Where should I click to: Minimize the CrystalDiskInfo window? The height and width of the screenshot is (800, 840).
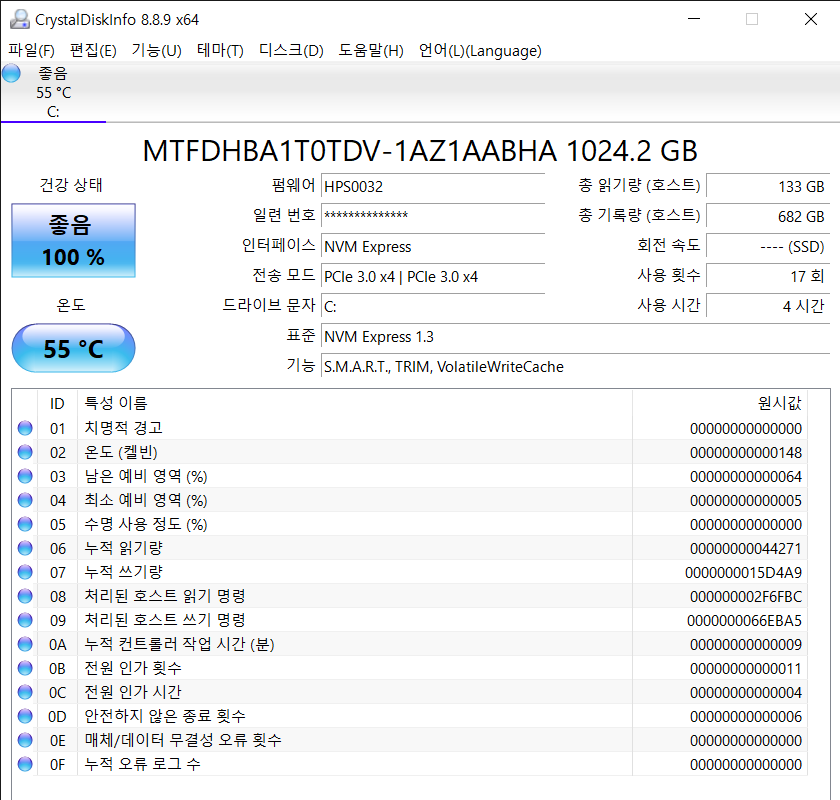[x=694, y=19]
